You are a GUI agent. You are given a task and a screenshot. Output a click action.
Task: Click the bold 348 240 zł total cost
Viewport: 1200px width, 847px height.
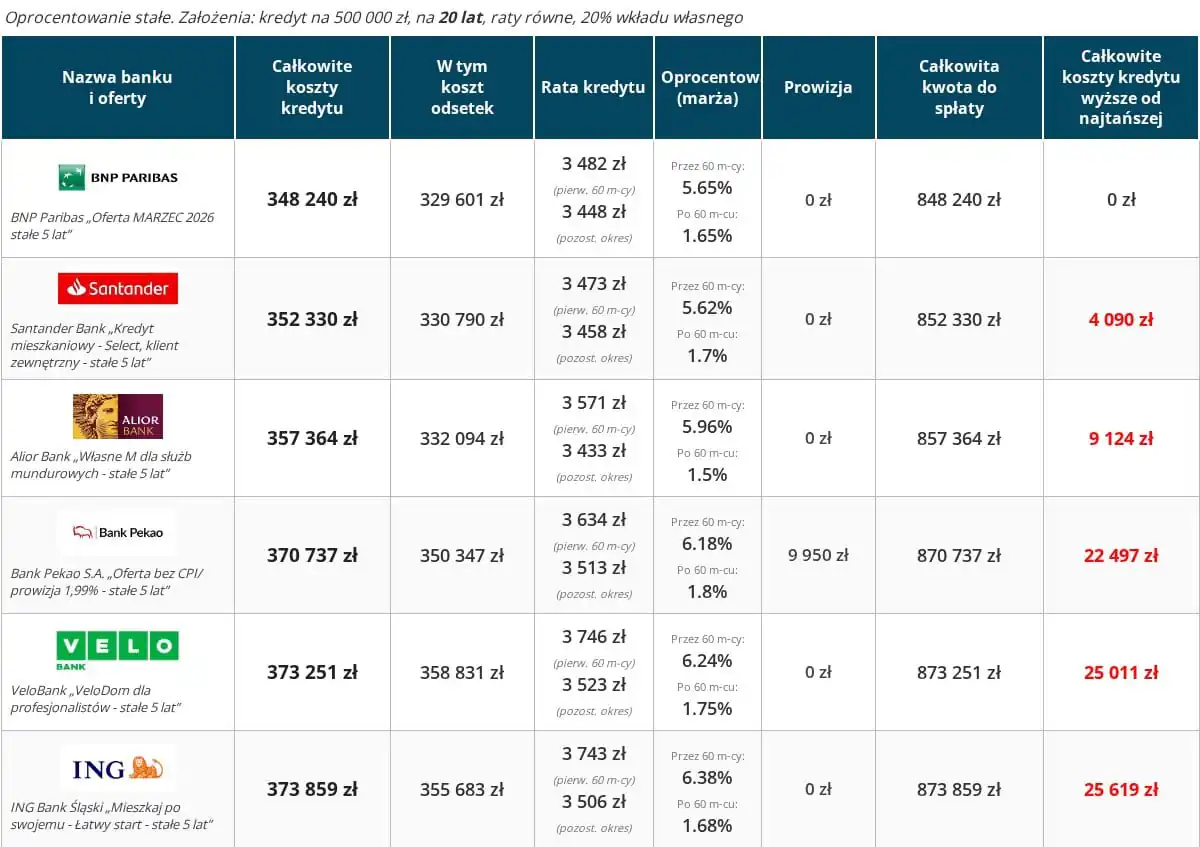pos(312,199)
